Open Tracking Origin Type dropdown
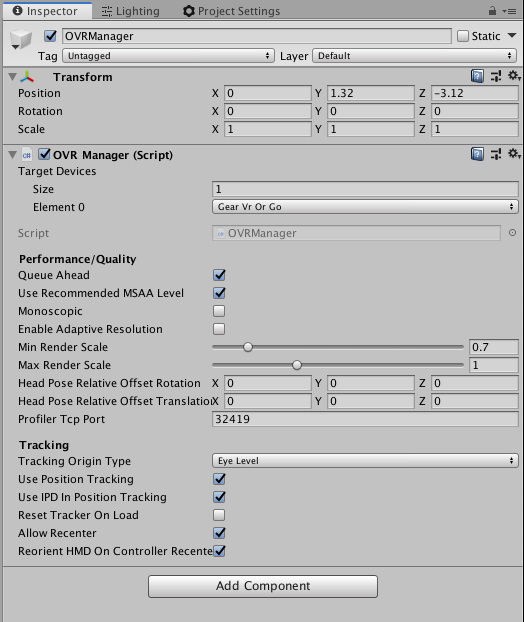 pyautogui.click(x=365, y=461)
